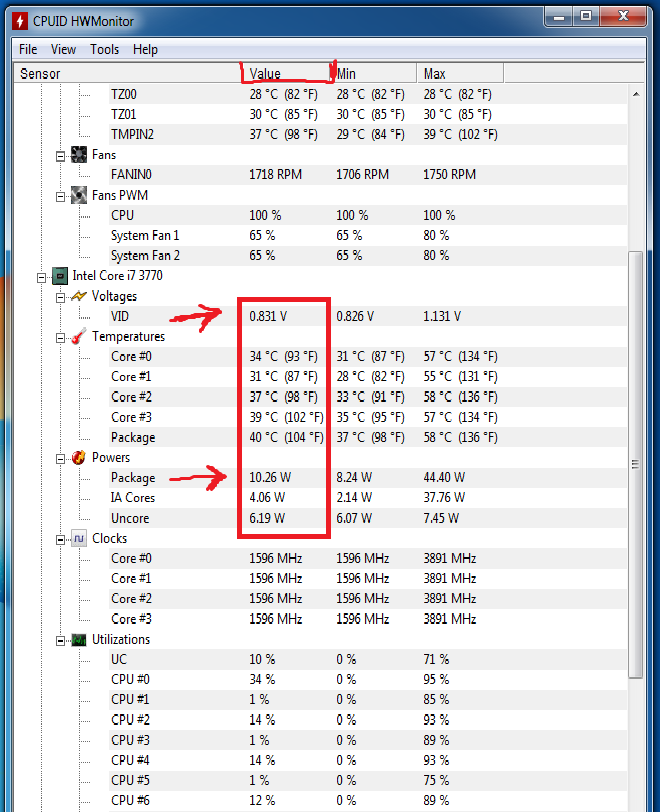The width and height of the screenshot is (662, 812).
Task: Click the Min column header
Action: click(373, 74)
